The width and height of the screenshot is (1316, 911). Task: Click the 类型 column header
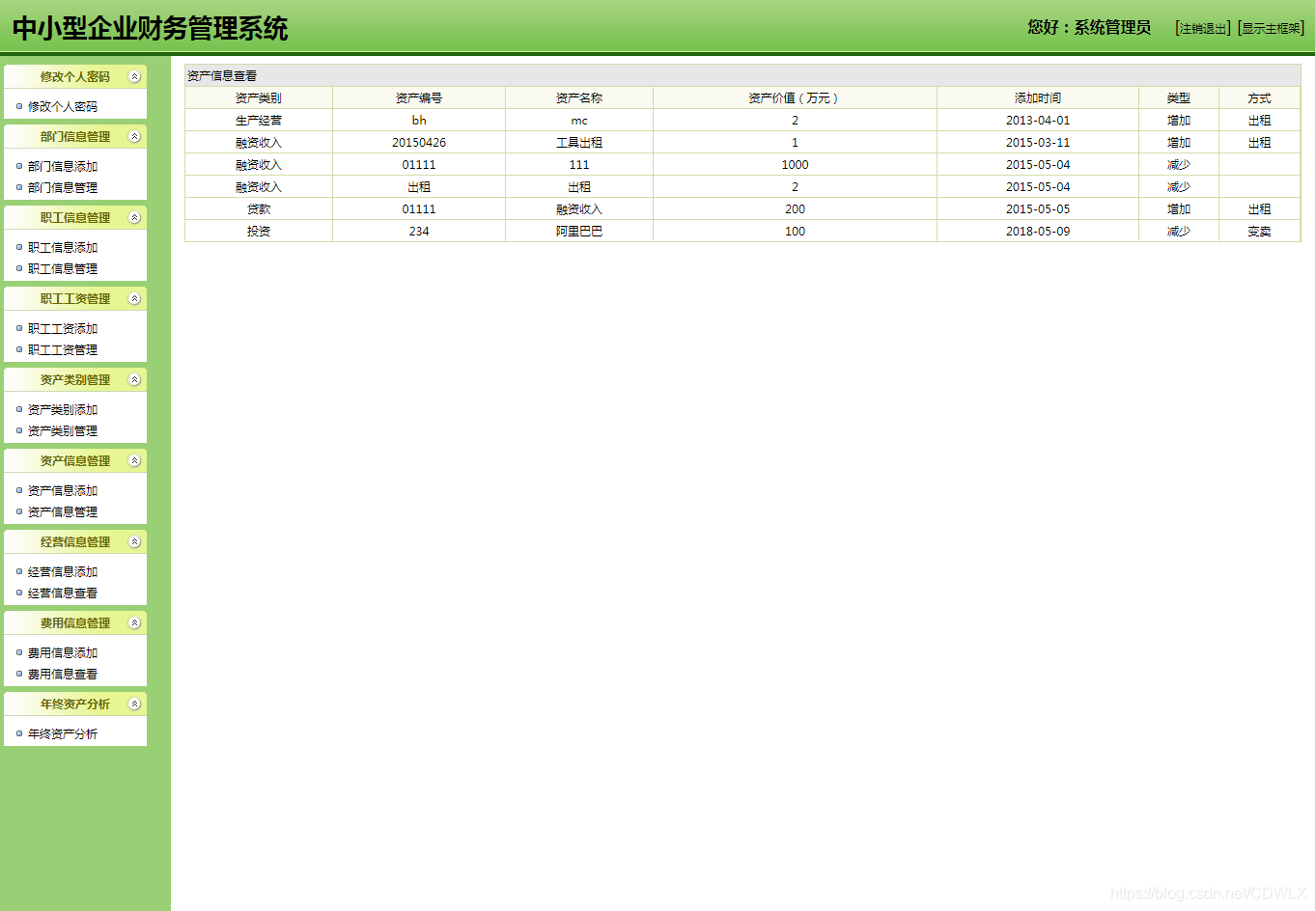point(1179,98)
